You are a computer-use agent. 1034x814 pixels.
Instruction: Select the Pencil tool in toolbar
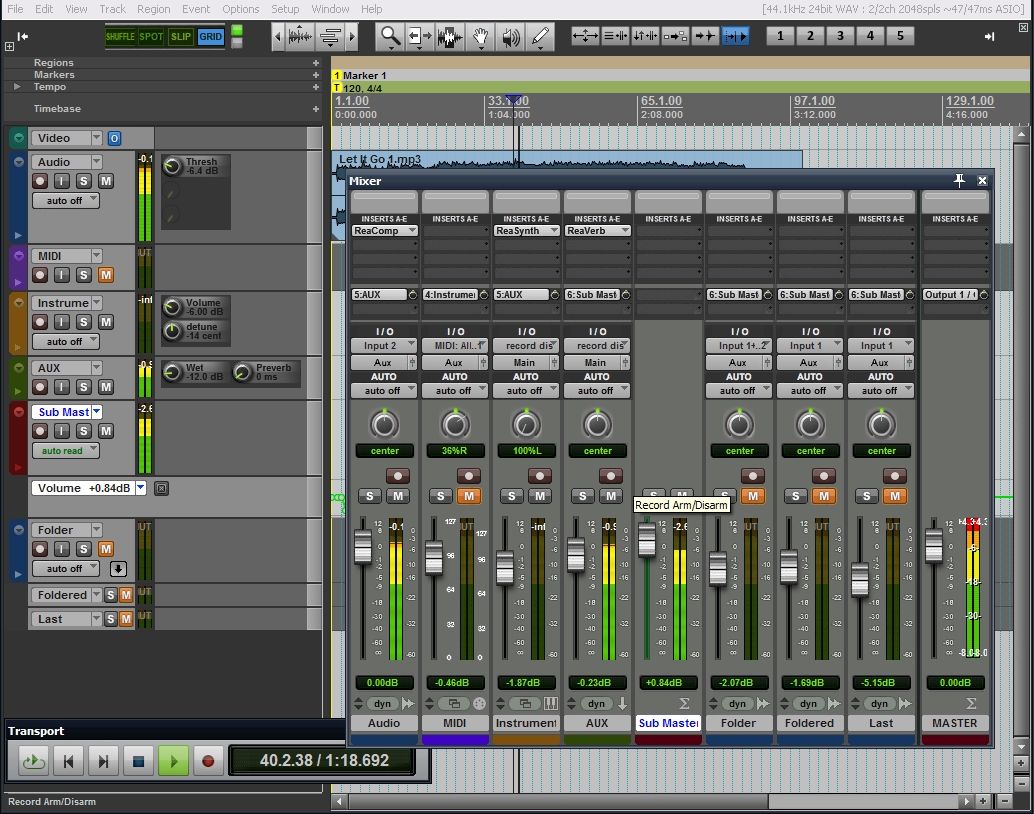coord(540,38)
